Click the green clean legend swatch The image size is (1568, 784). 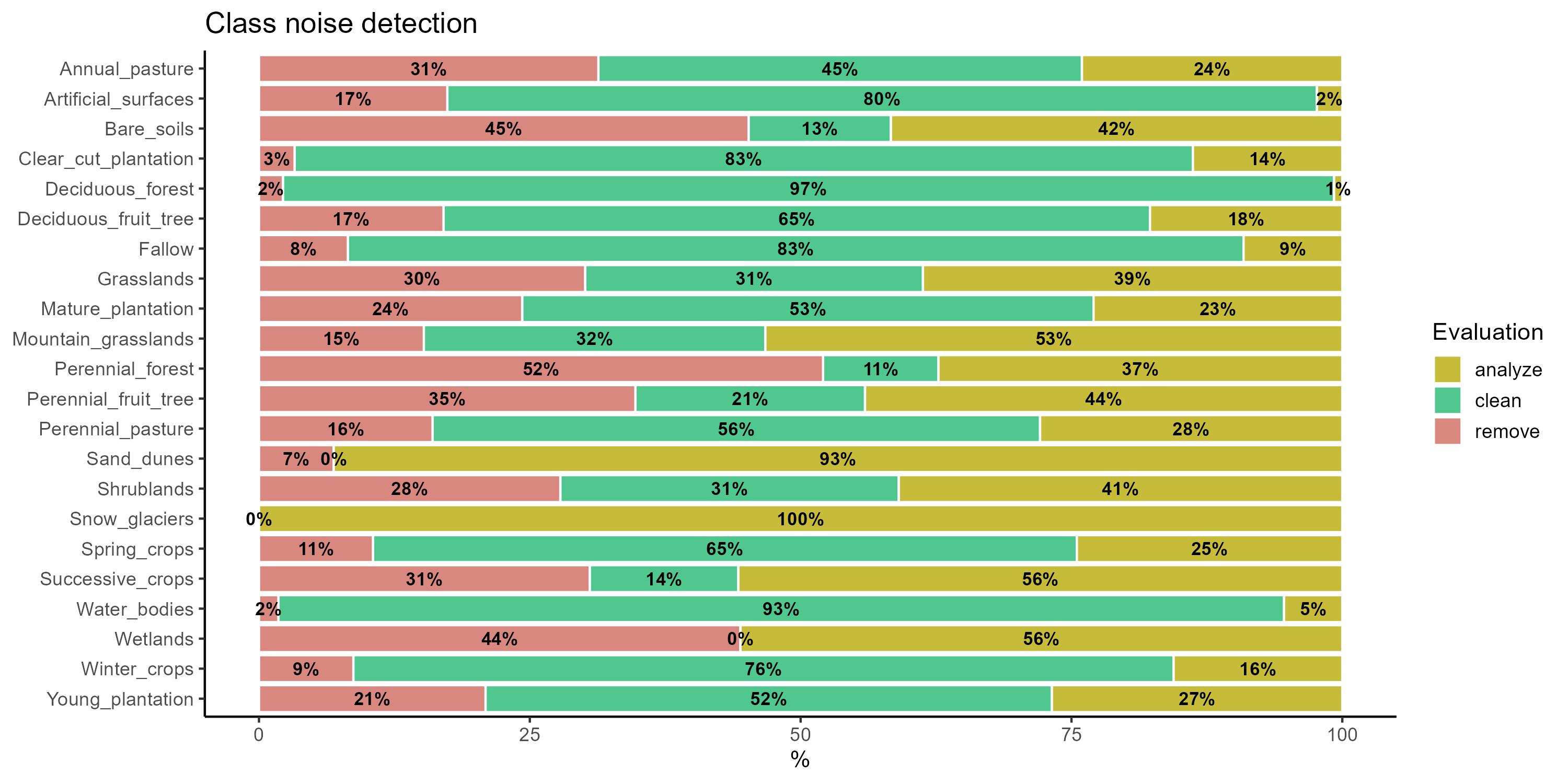(1447, 400)
